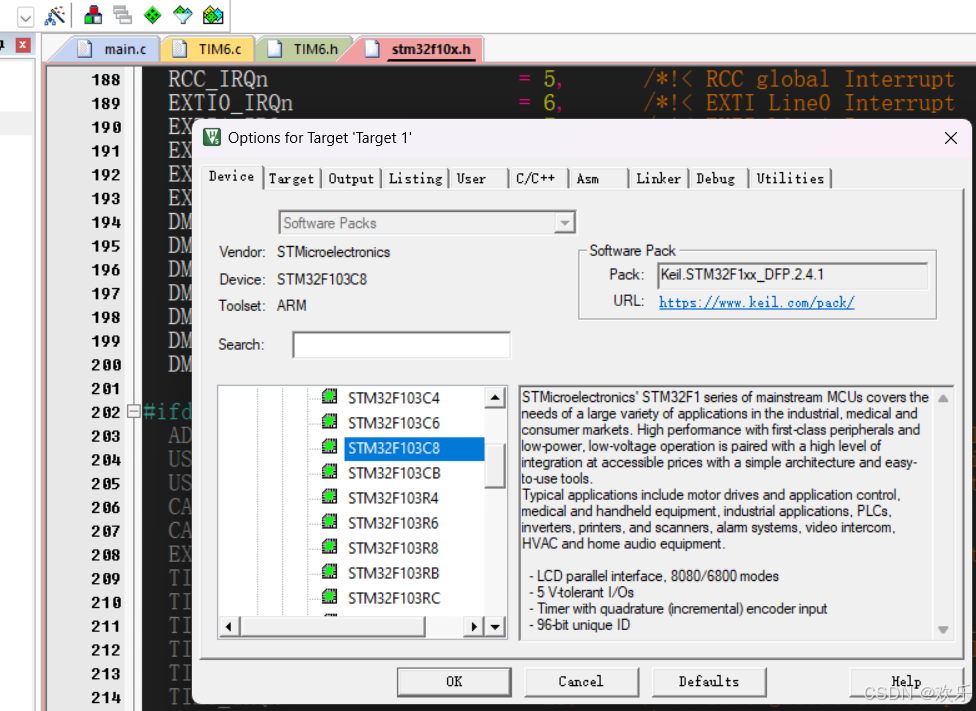
Task: Collapse the #ifdef fold at line 202
Action: pos(133,412)
